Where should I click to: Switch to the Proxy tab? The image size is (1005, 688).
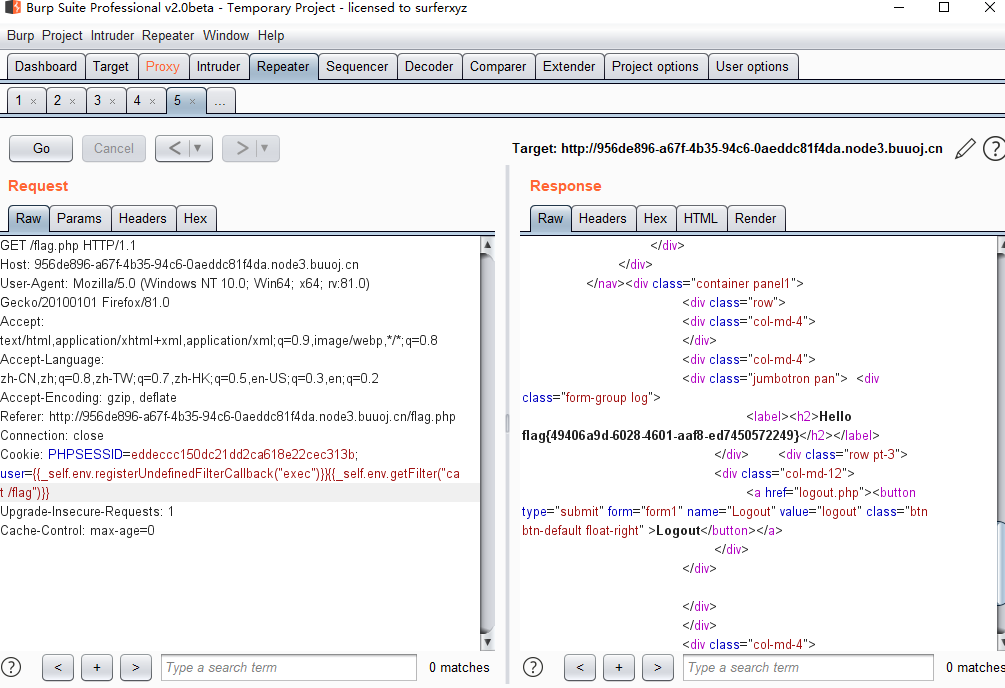coord(163,67)
